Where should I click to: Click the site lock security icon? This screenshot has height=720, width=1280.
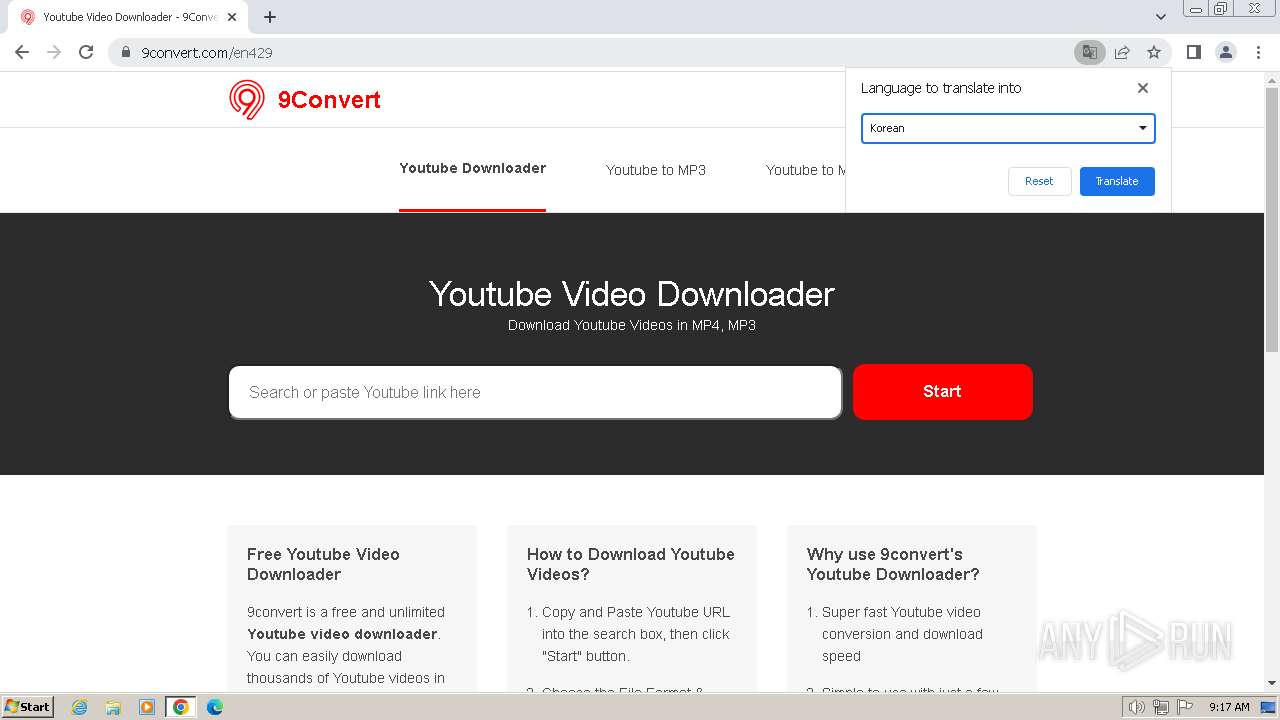(125, 52)
